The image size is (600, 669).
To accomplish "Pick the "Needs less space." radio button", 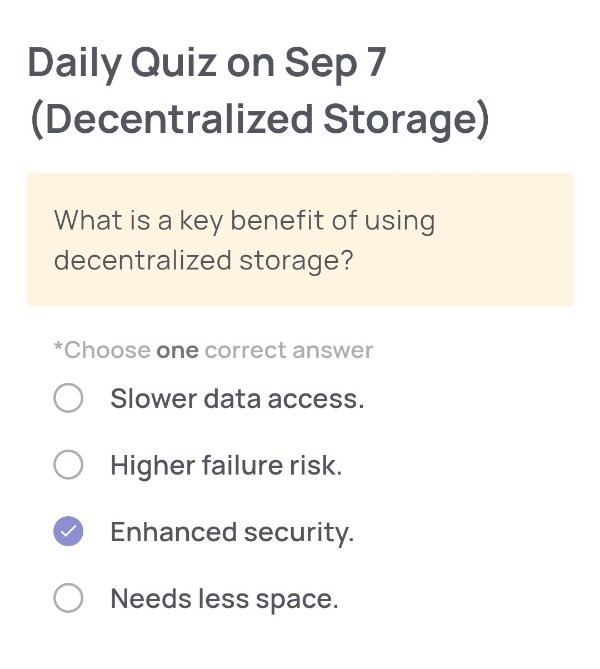I will point(68,599).
